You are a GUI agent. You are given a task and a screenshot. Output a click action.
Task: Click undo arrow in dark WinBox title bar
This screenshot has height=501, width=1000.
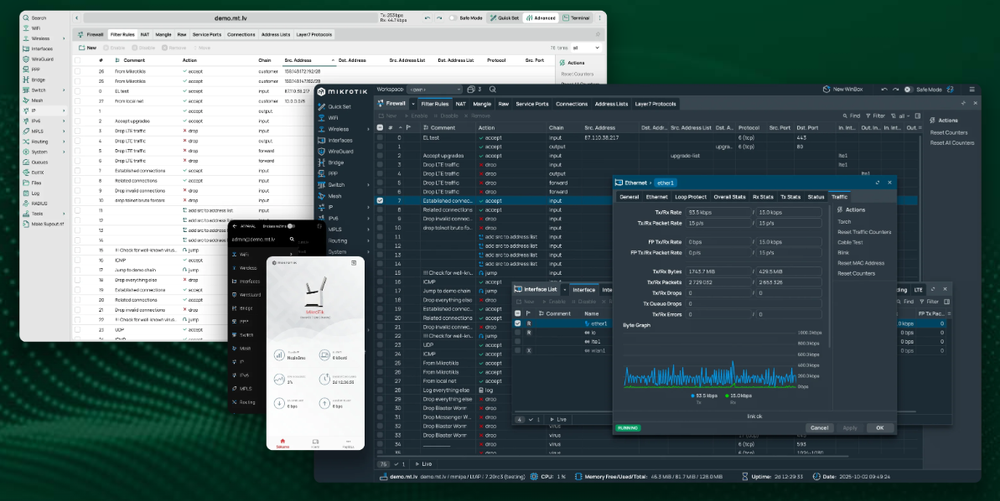884,89
